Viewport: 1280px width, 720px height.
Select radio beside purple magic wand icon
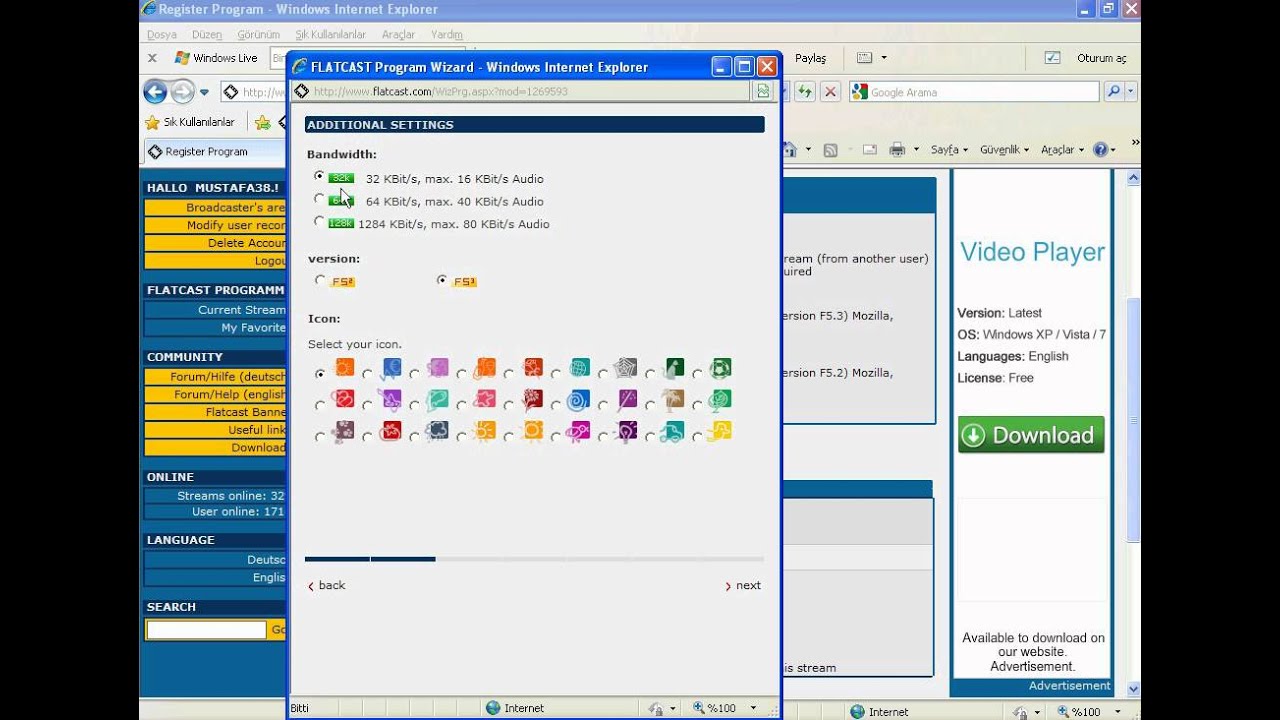pos(603,405)
